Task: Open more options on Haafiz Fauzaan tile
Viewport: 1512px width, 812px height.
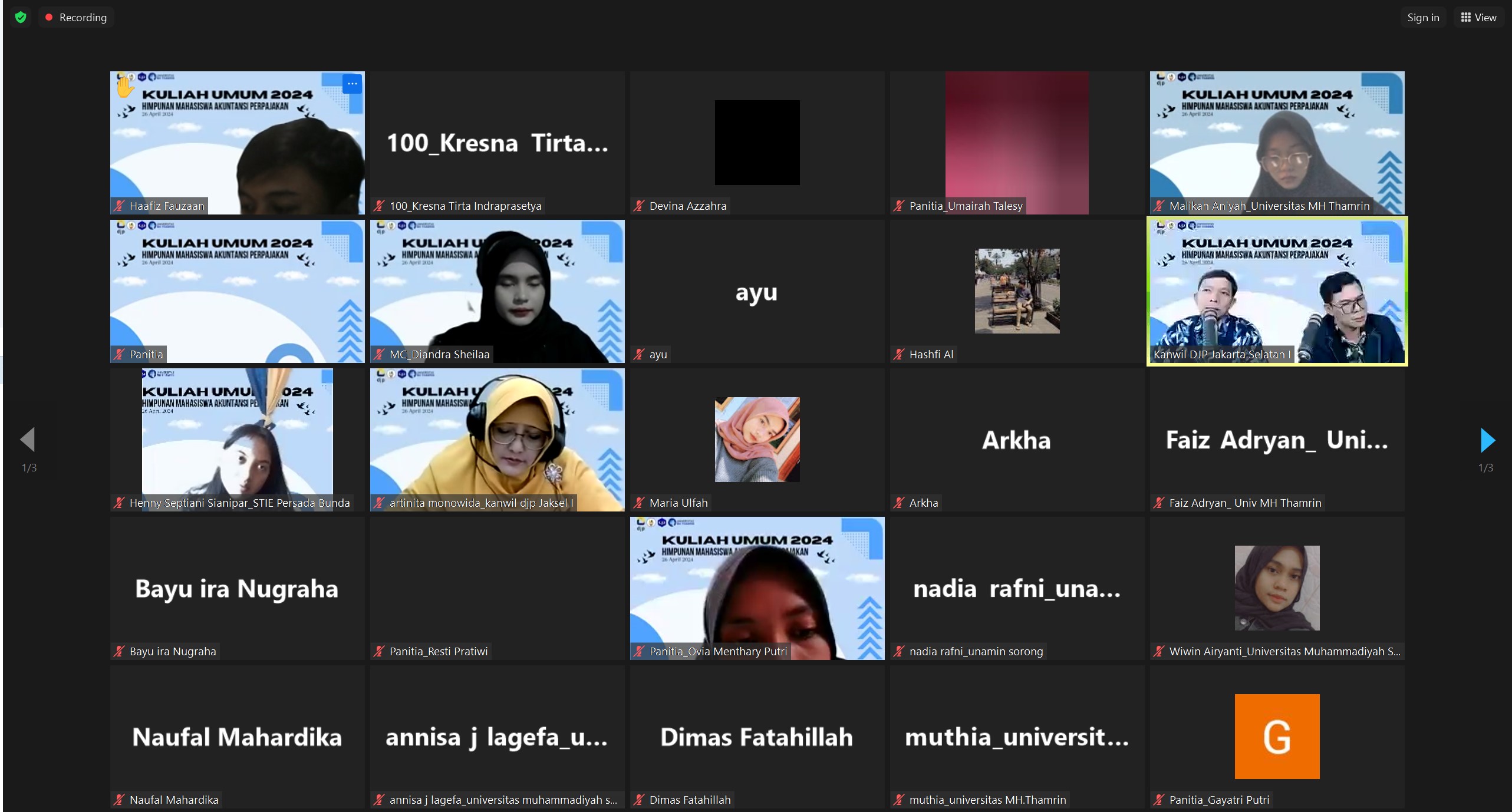Action: (352, 84)
